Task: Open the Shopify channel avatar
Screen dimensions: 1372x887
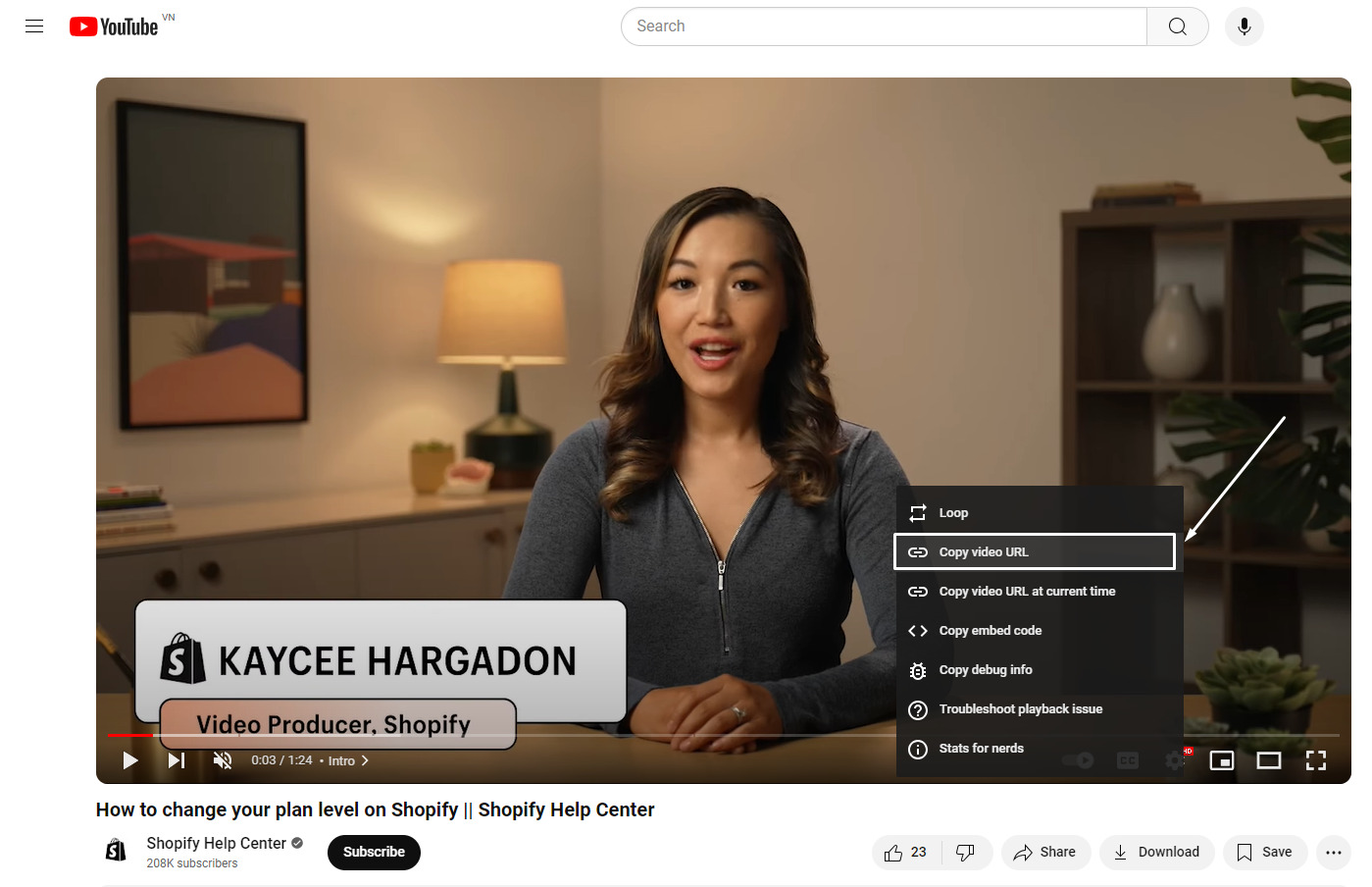Action: 116,851
